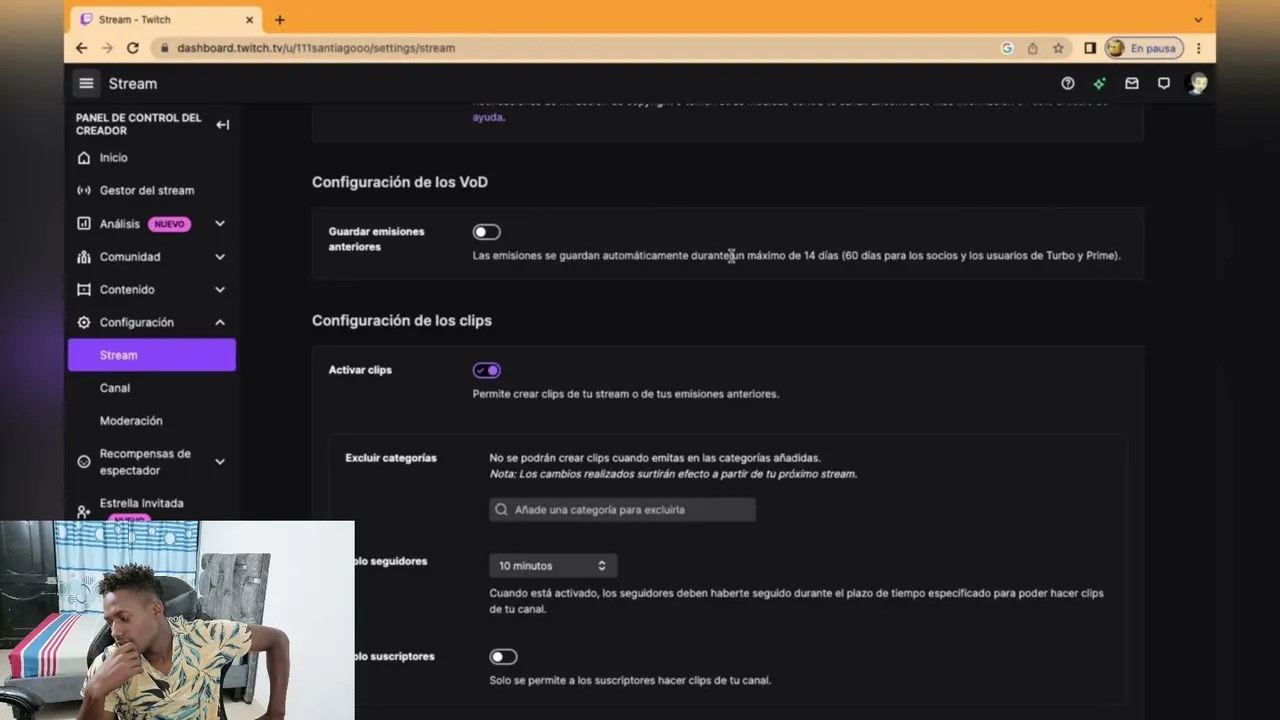Viewport: 1280px width, 720px height.
Task: Open the Twitch help question-mark icon
Action: (1068, 84)
